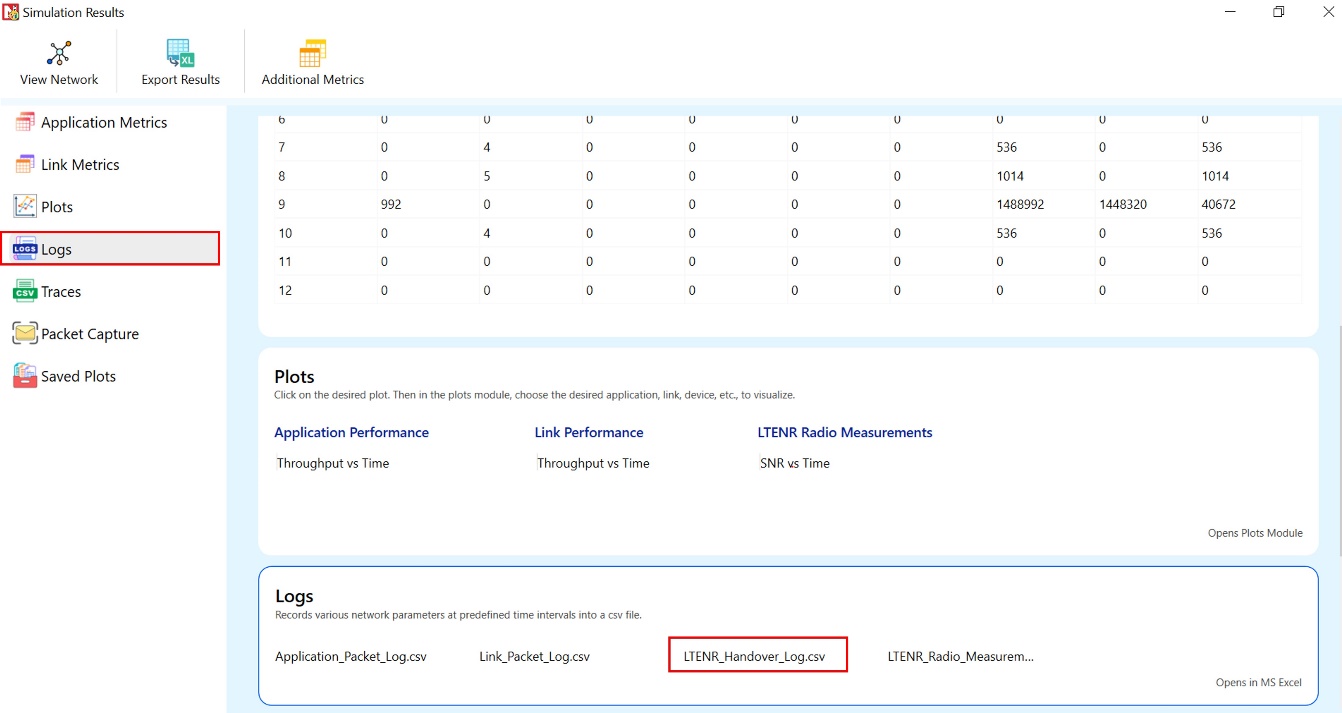Click the Export Results Excel icon

click(180, 54)
